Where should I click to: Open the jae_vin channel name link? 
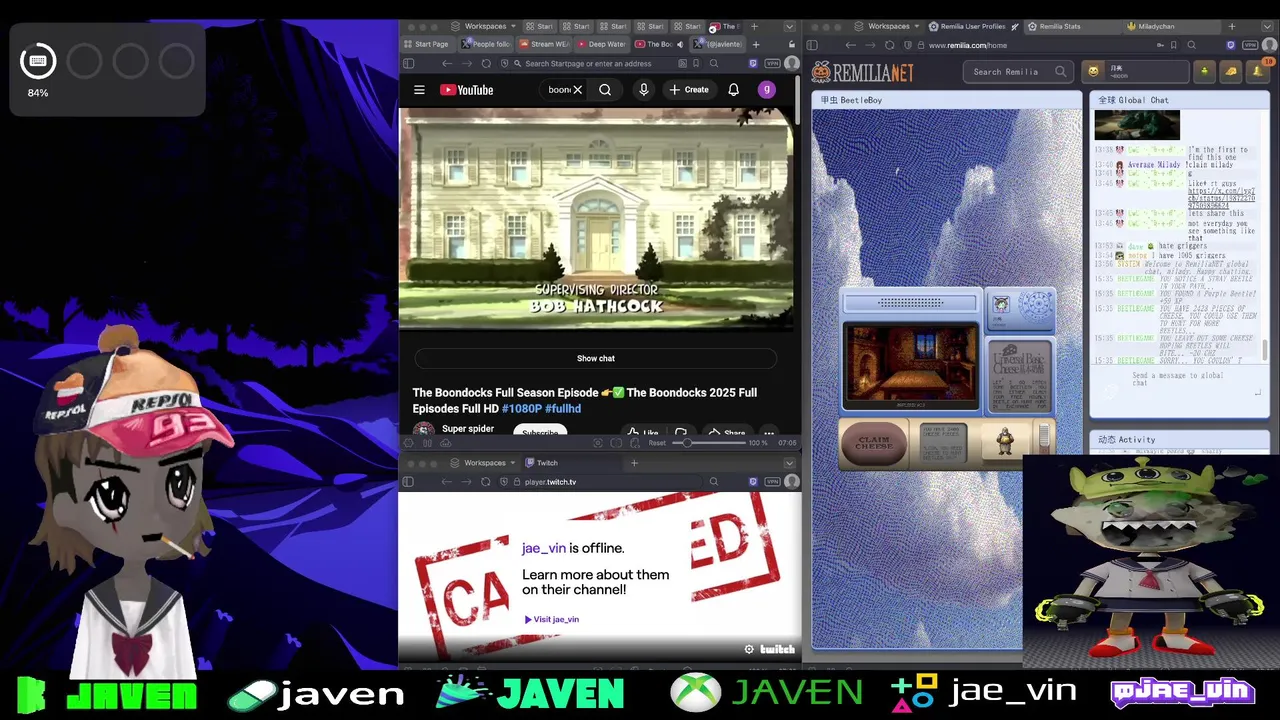coord(544,548)
